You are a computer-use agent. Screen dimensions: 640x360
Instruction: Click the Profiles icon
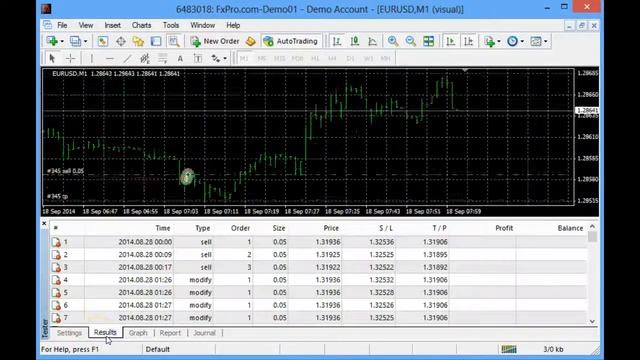tap(75, 41)
